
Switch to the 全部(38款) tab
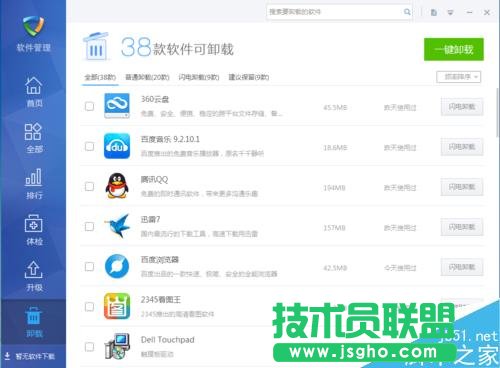[100, 77]
